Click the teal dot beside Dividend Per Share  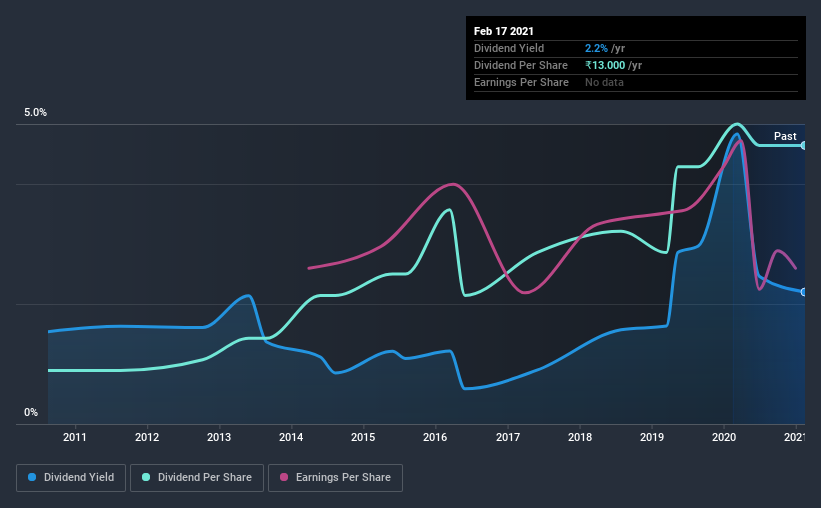[146, 477]
